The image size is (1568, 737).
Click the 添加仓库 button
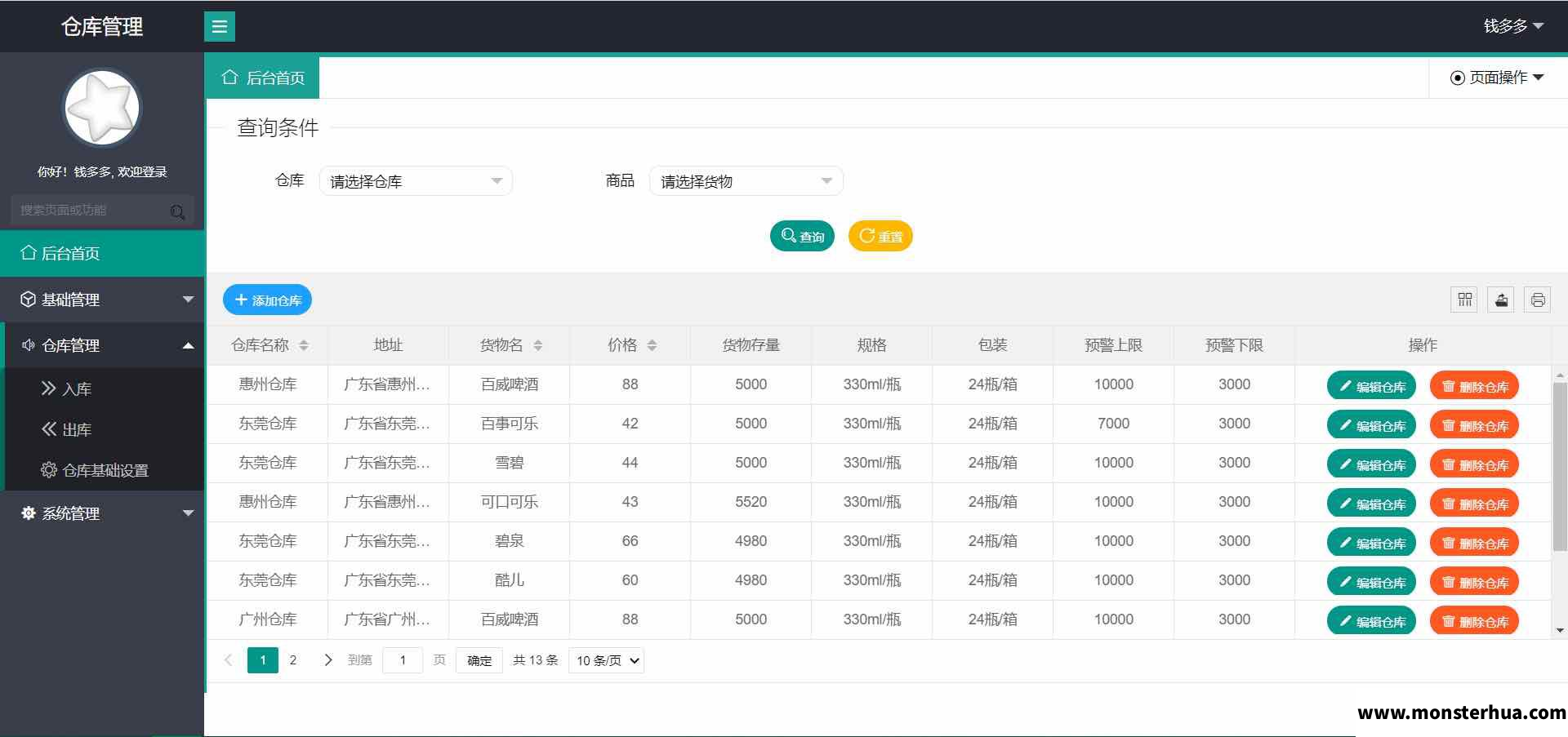tap(267, 300)
